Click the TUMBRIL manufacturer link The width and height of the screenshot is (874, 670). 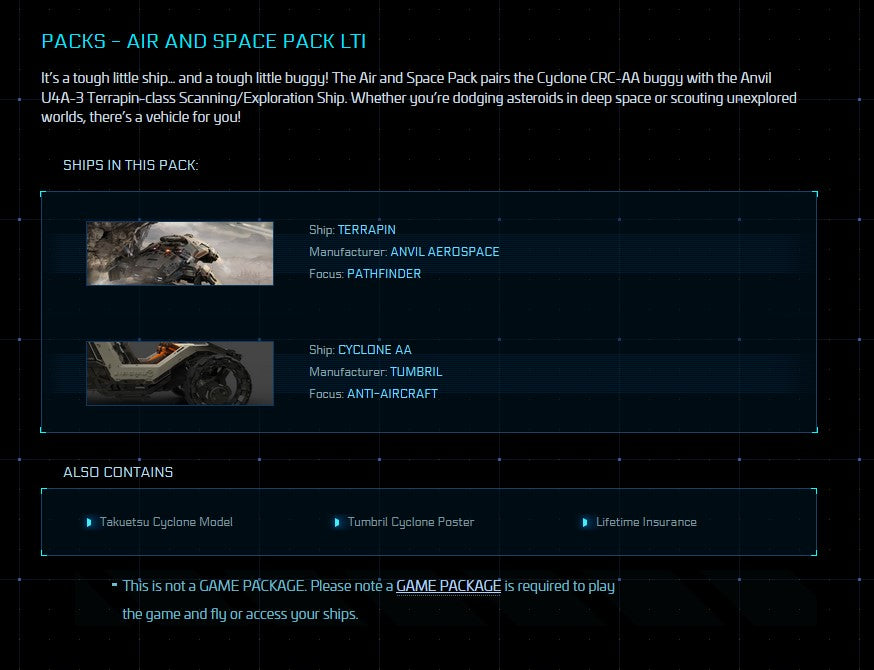416,371
